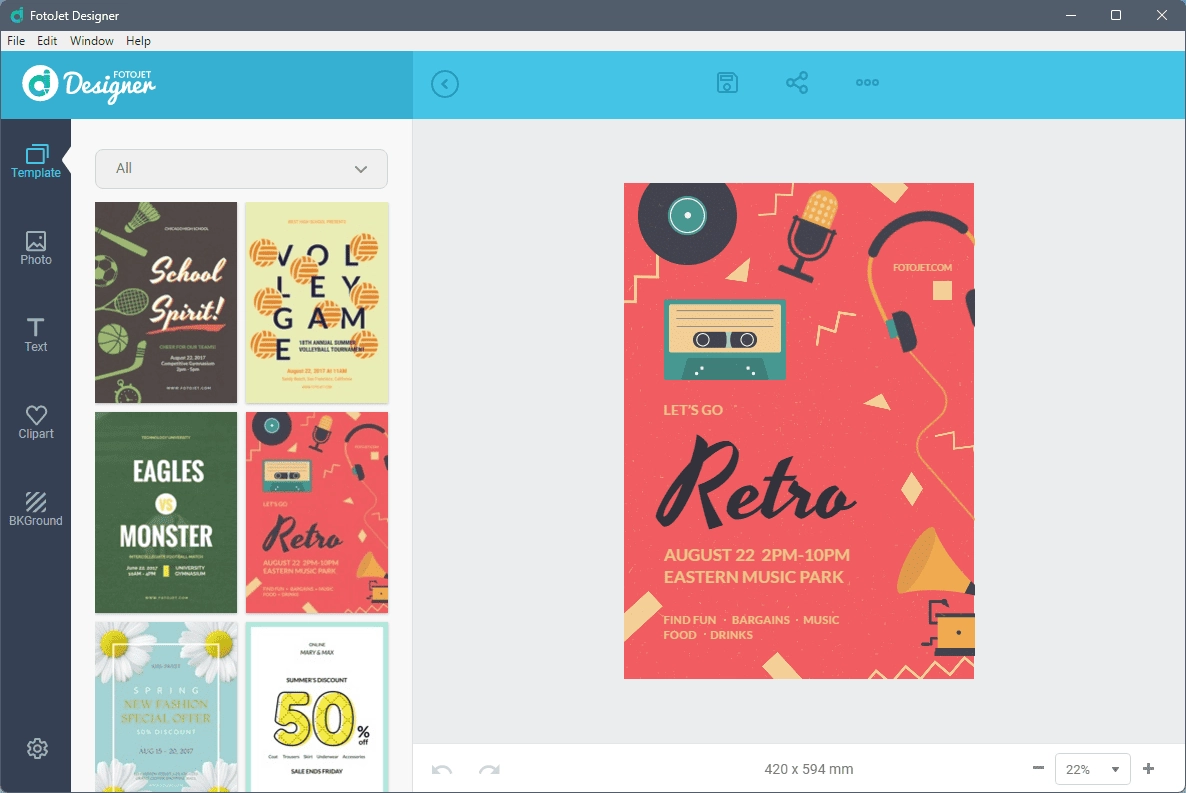Viewport: 1186px width, 793px height.
Task: Open the Help menu
Action: pyautogui.click(x=138, y=41)
